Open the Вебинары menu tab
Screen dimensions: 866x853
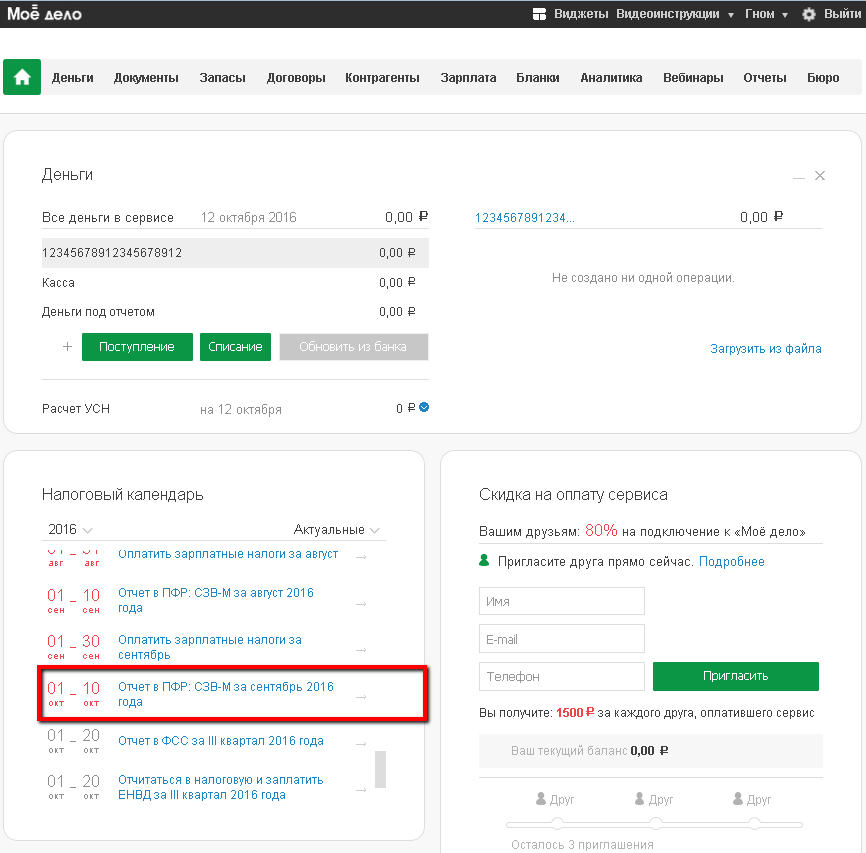693,78
